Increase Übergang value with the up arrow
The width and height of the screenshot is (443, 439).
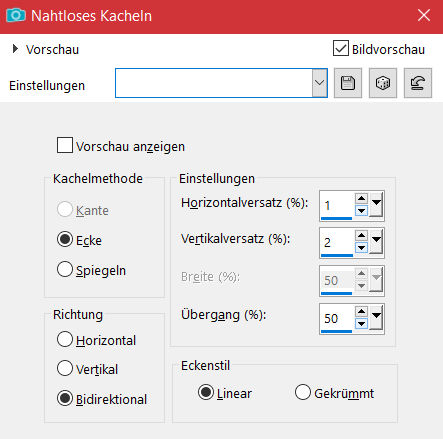pos(361,311)
